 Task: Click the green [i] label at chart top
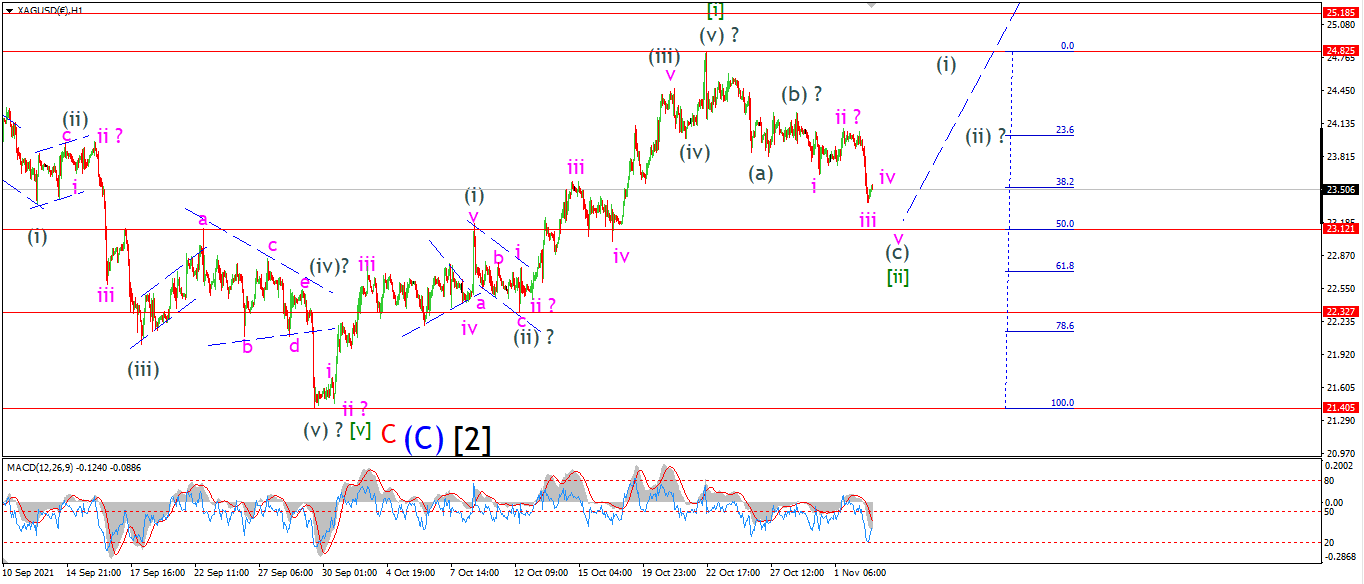click(715, 11)
